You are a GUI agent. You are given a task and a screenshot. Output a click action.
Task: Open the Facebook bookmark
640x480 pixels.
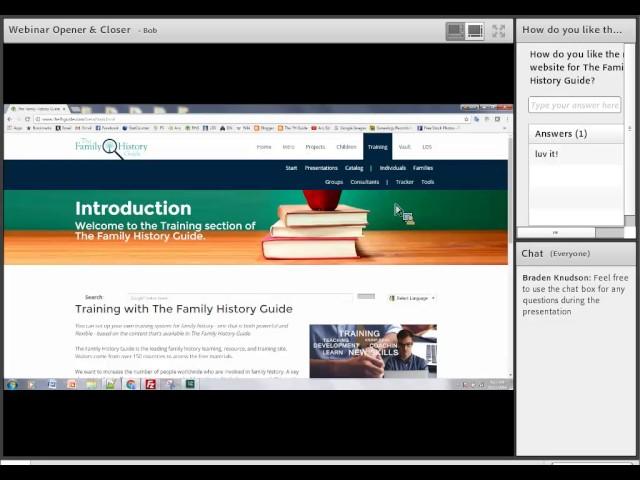(107, 128)
